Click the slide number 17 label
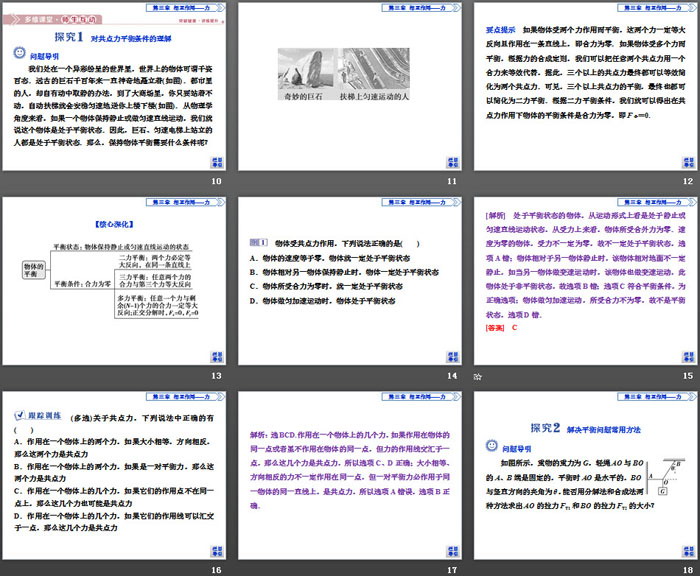700x576 pixels. [452, 570]
